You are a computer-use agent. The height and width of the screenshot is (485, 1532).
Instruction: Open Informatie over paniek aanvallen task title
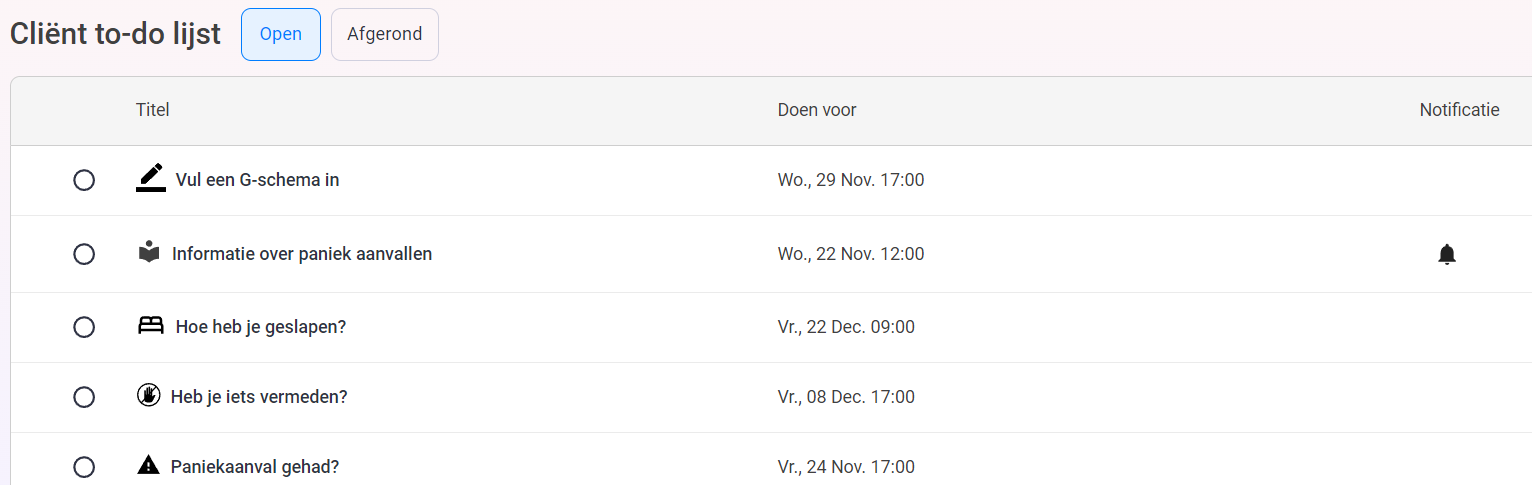click(302, 254)
